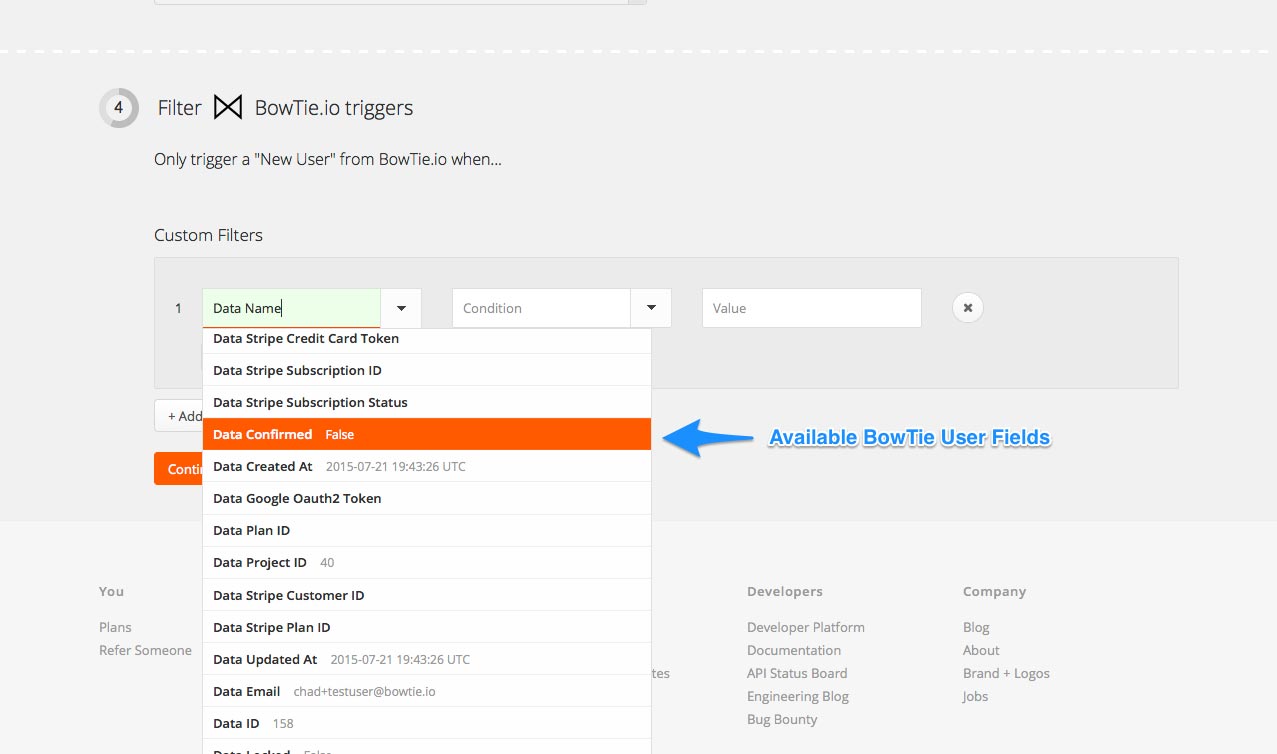The width and height of the screenshot is (1277, 754).
Task: Open the Plans footer link
Action: tap(115, 627)
